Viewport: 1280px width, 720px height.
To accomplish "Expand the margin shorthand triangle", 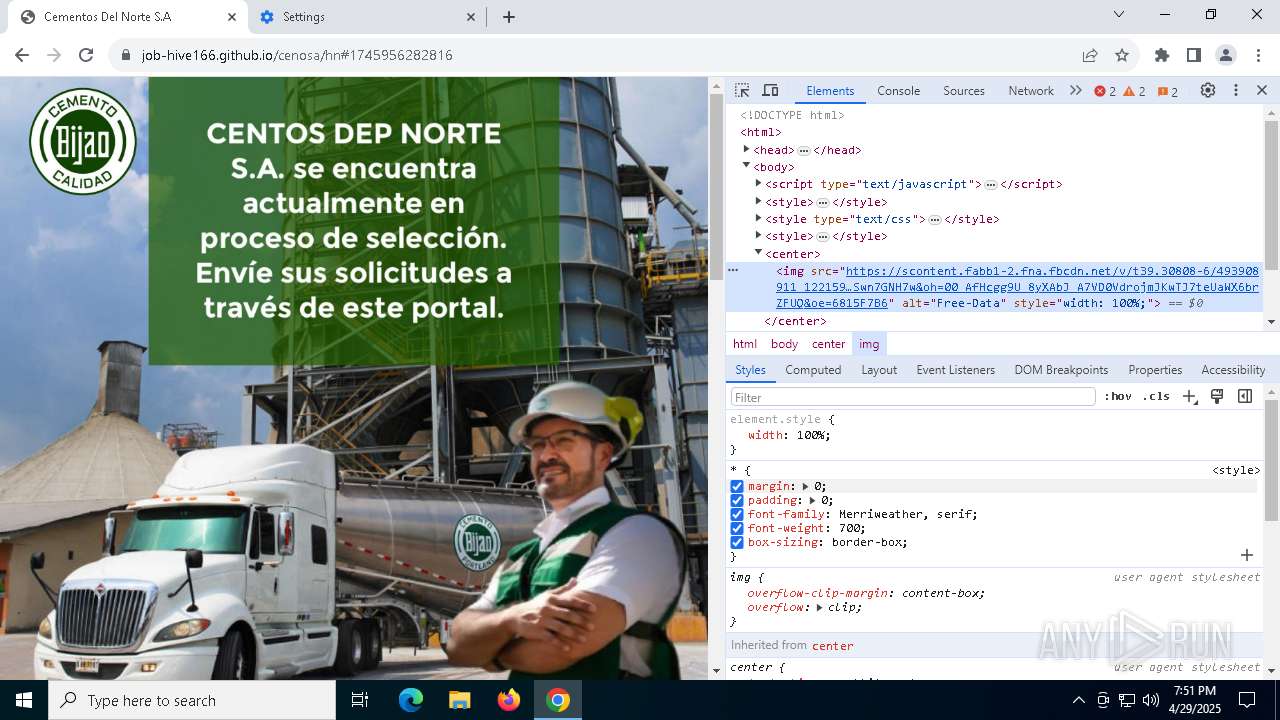I will pyautogui.click(x=807, y=487).
